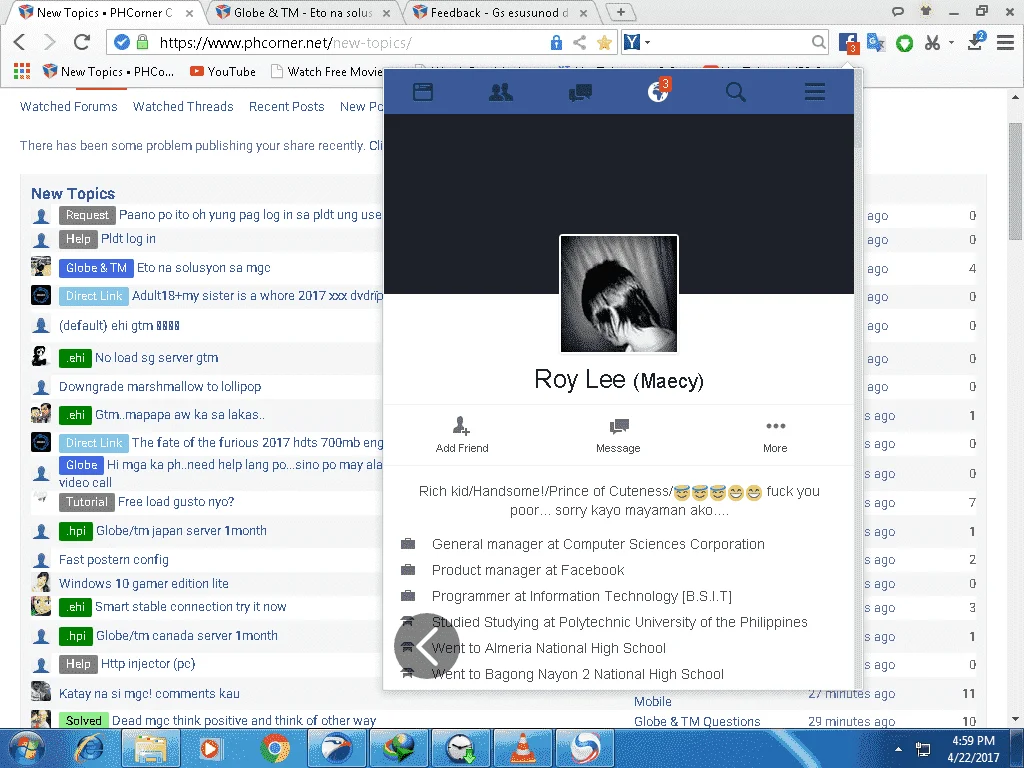Open VLC media player from taskbar
Image resolution: width=1024 pixels, height=768 pixels.
(522, 748)
